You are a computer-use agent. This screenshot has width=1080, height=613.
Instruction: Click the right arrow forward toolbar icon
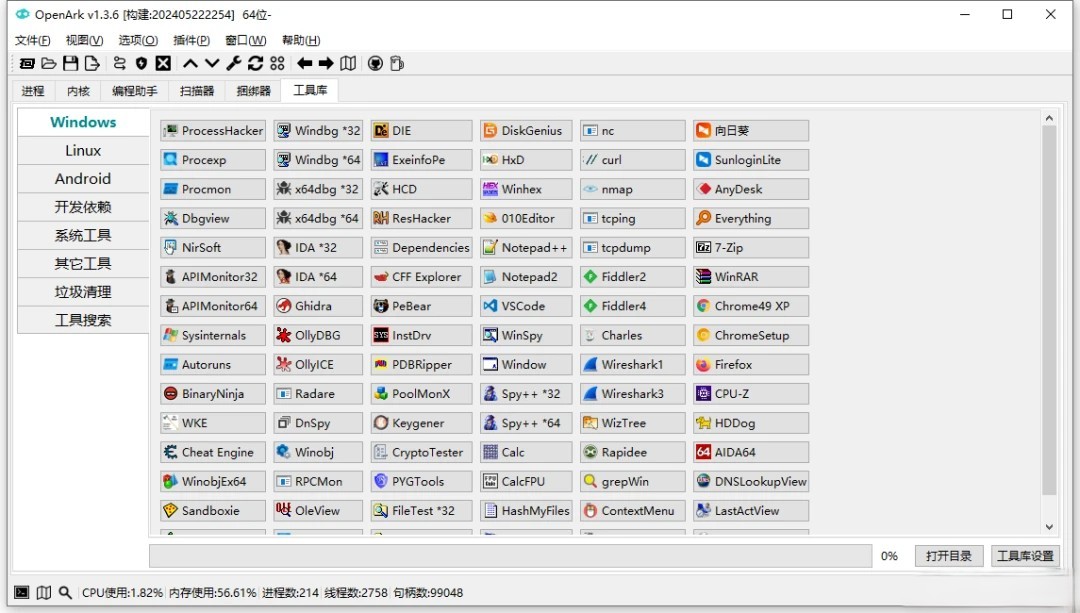point(326,63)
